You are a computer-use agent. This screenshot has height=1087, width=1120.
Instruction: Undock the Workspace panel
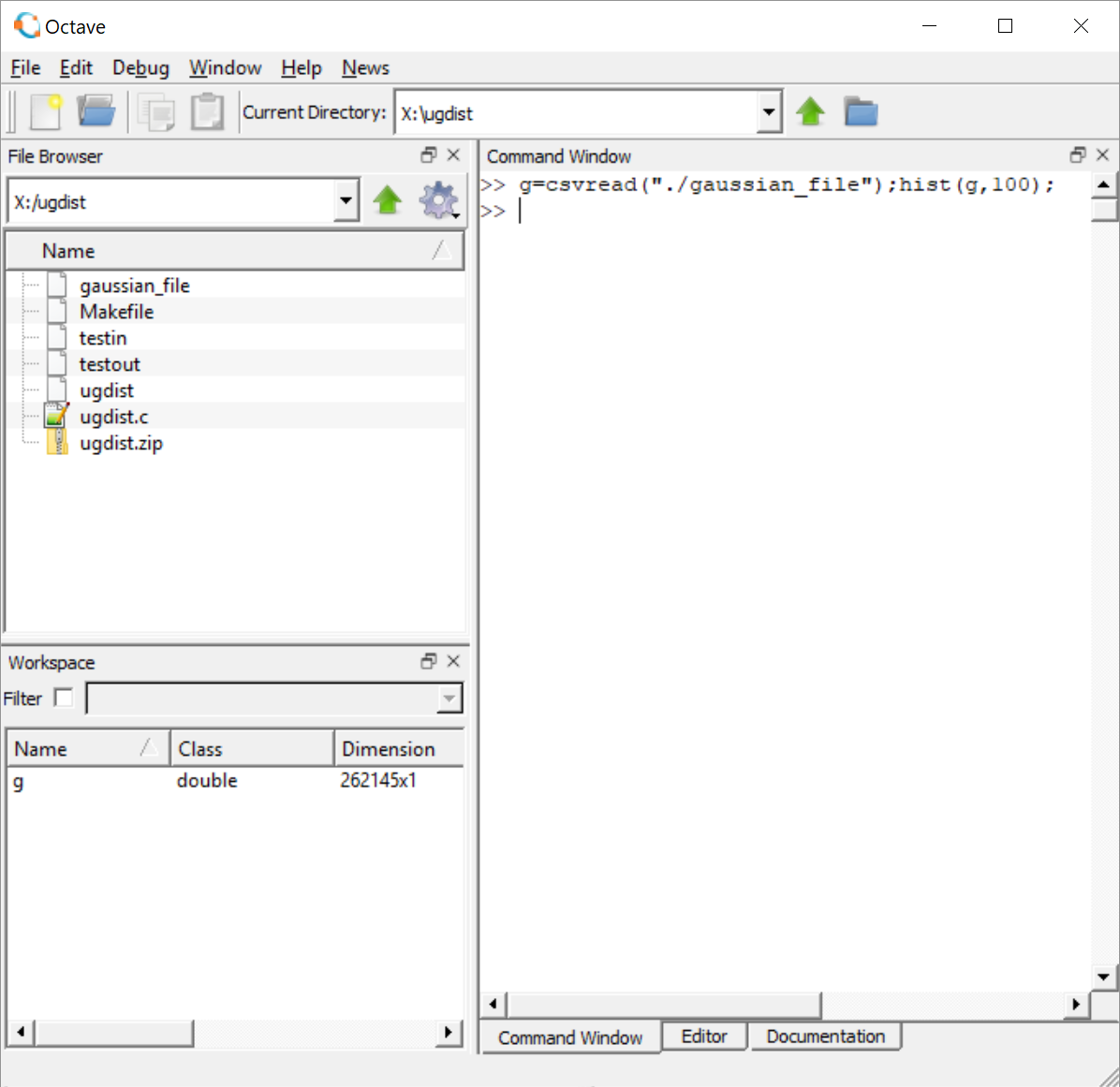point(428,661)
